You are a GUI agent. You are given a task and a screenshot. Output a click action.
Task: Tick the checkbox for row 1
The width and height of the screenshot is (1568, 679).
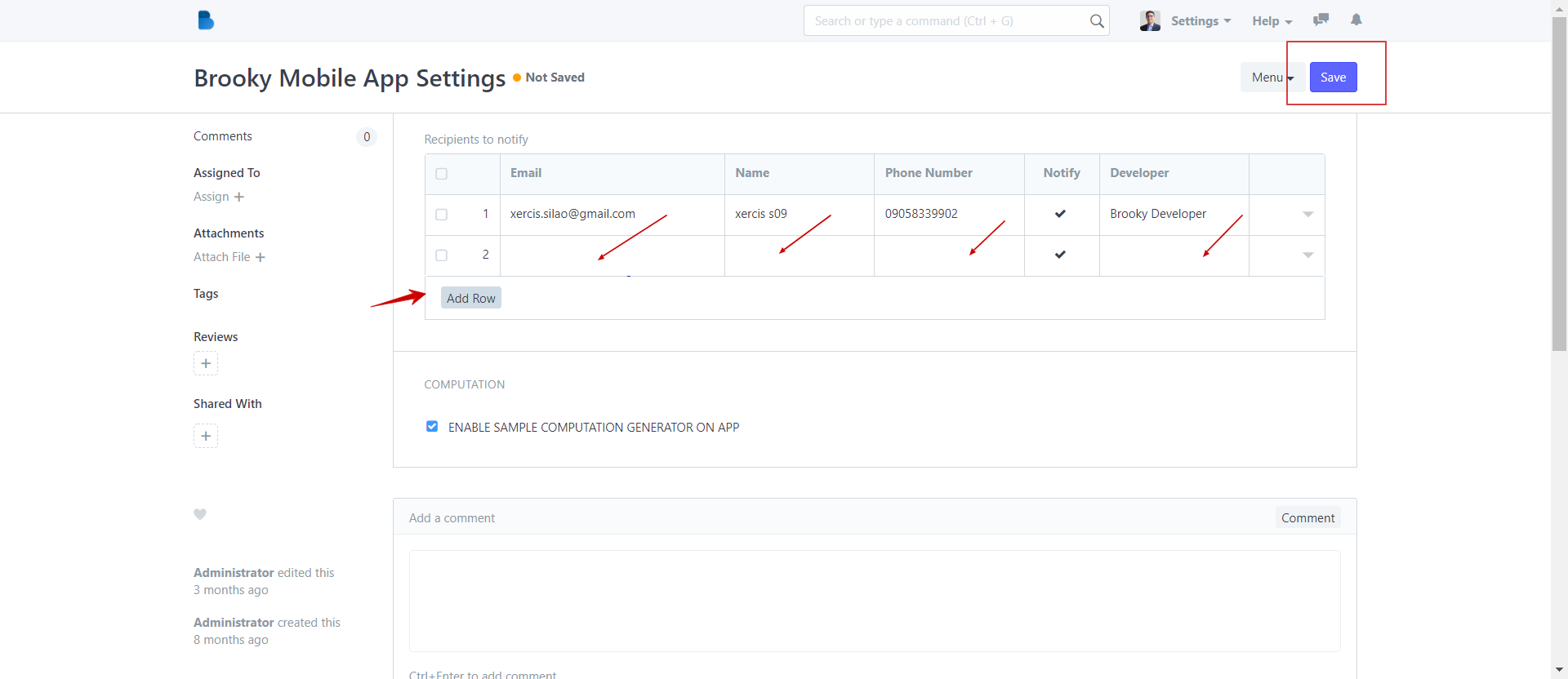(x=442, y=215)
